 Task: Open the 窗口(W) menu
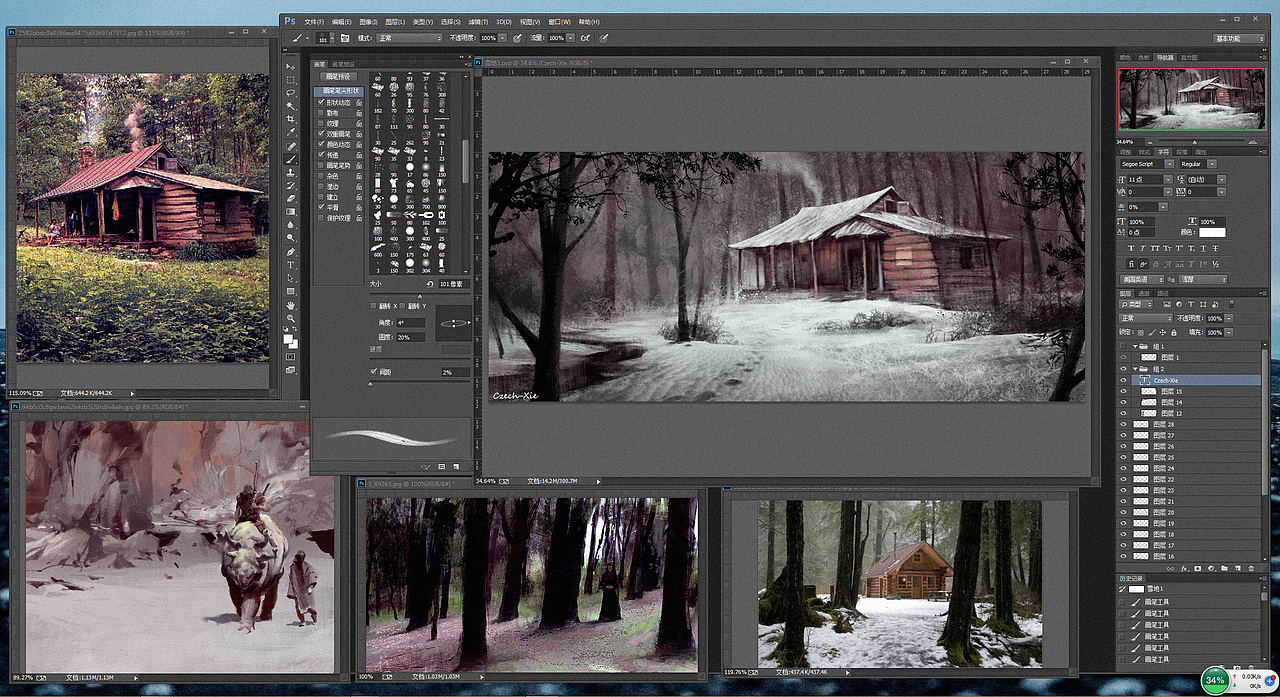click(560, 22)
